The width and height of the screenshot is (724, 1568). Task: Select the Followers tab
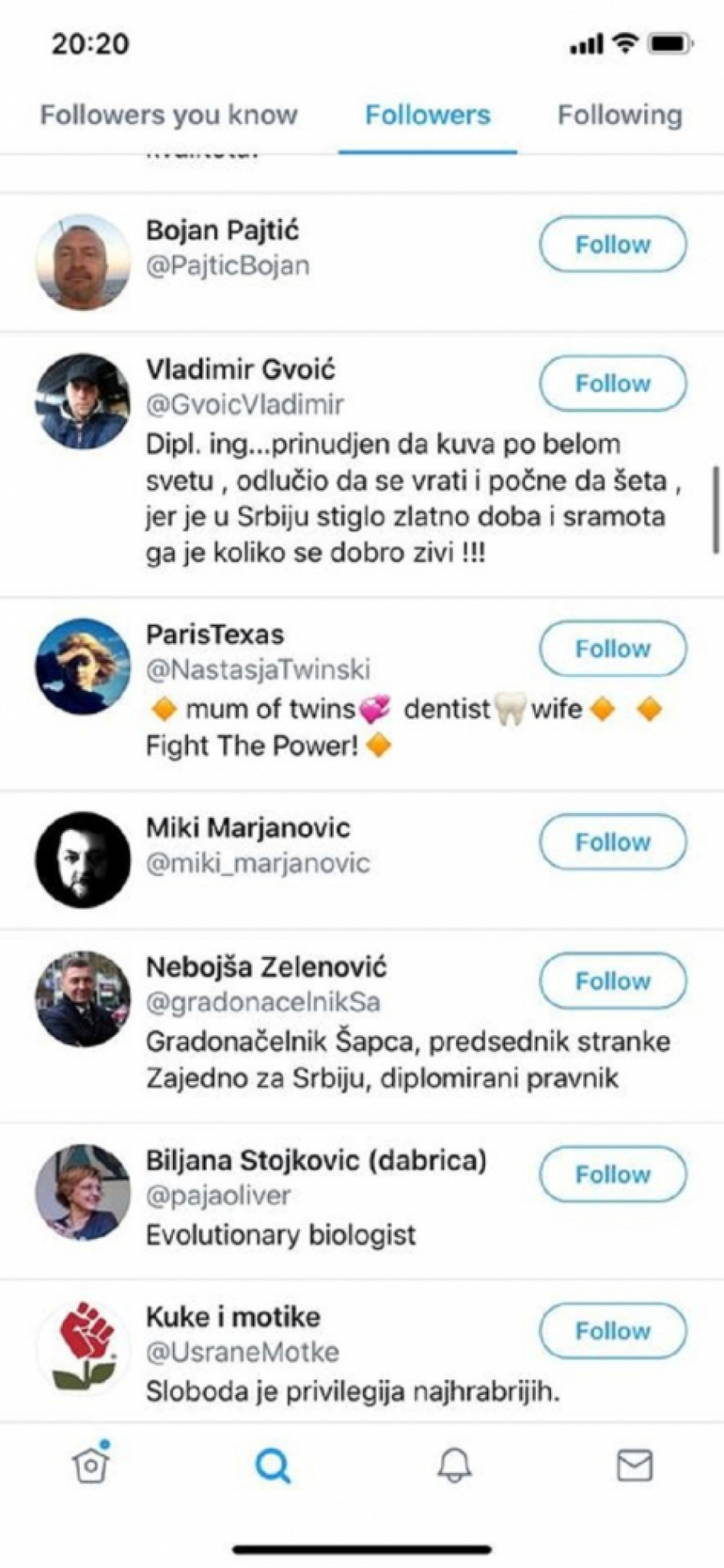point(427,115)
